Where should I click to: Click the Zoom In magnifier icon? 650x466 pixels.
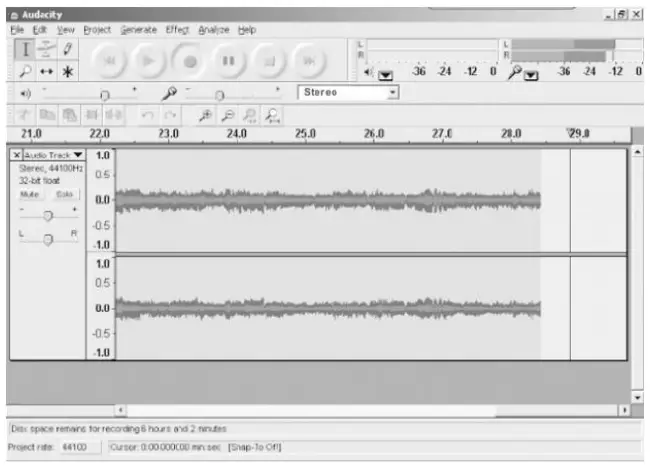pos(205,115)
